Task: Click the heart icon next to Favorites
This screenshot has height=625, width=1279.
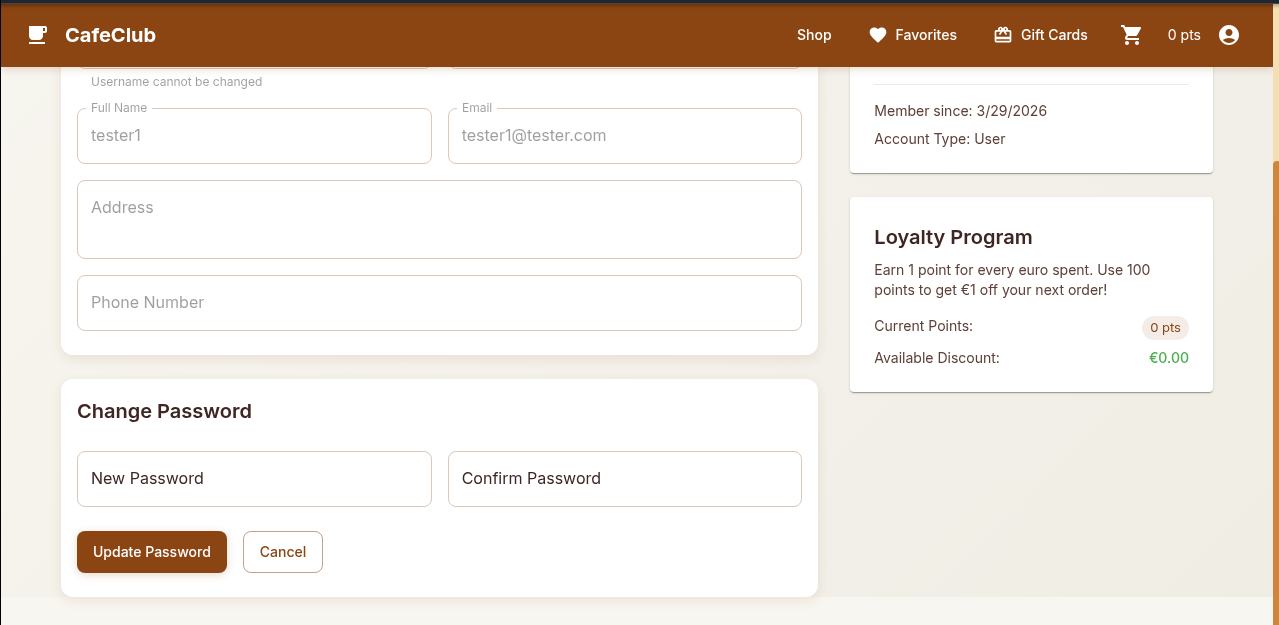Action: 878,35
